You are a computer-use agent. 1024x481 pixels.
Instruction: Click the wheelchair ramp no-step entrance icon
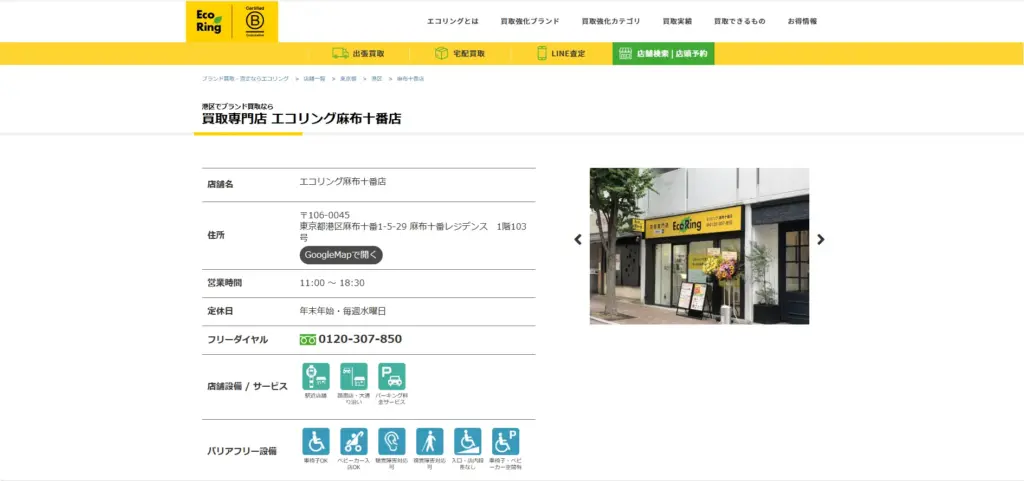467,442
